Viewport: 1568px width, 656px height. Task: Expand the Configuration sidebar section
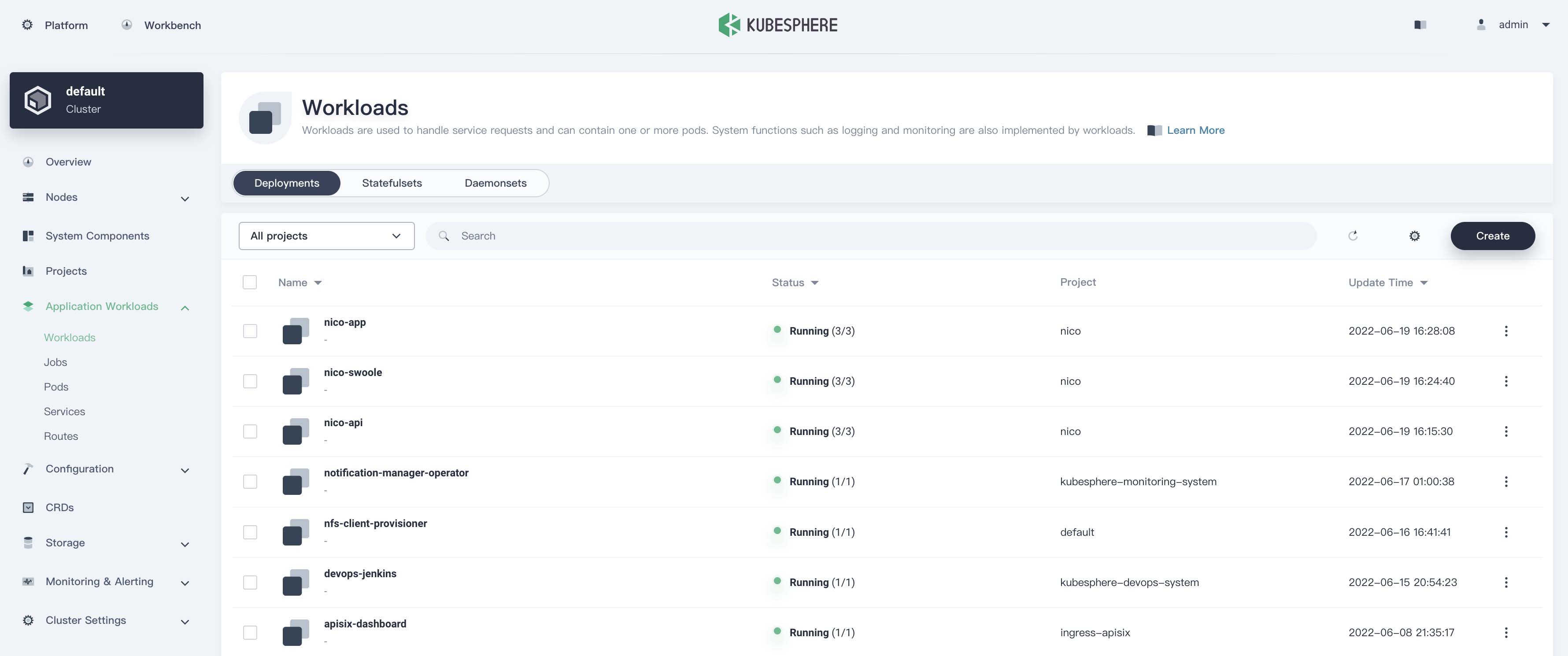pyautogui.click(x=185, y=470)
